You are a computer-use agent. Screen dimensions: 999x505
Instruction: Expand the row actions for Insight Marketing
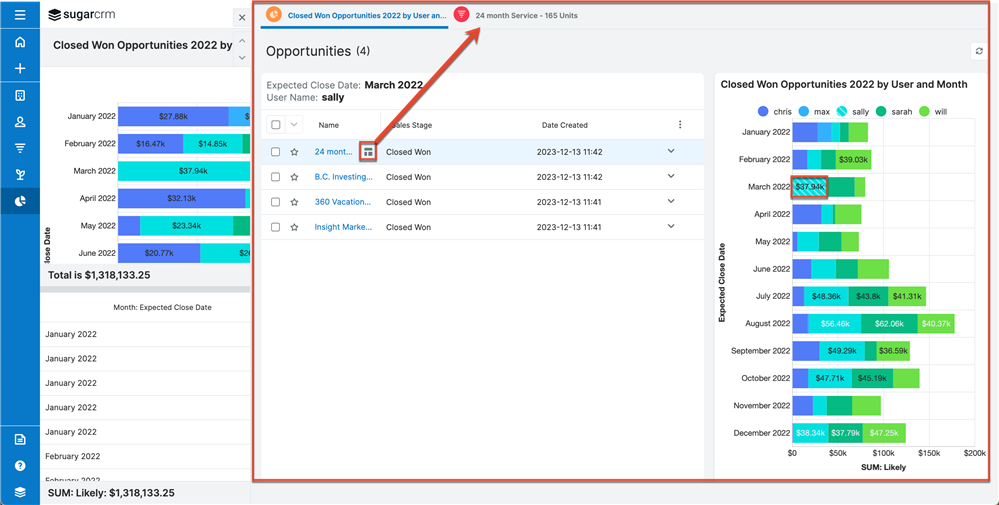click(671, 227)
